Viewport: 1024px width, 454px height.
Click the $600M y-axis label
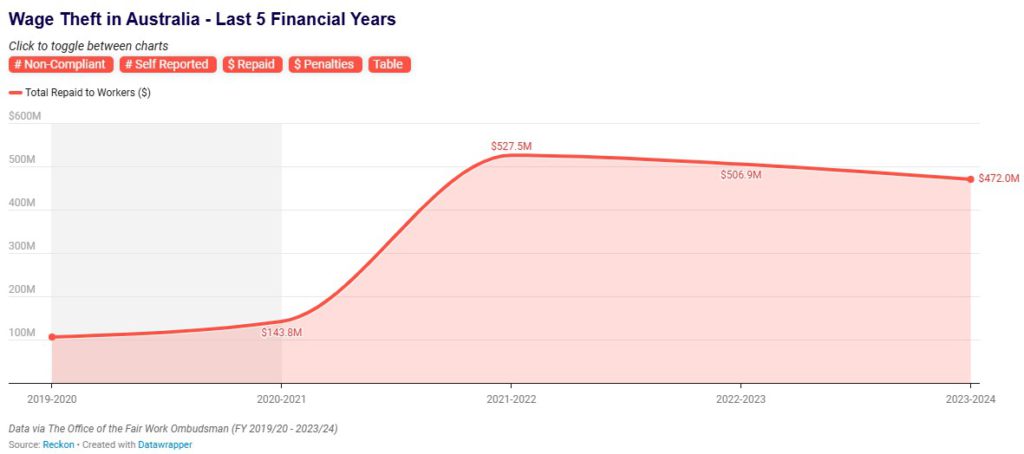pos(24,116)
